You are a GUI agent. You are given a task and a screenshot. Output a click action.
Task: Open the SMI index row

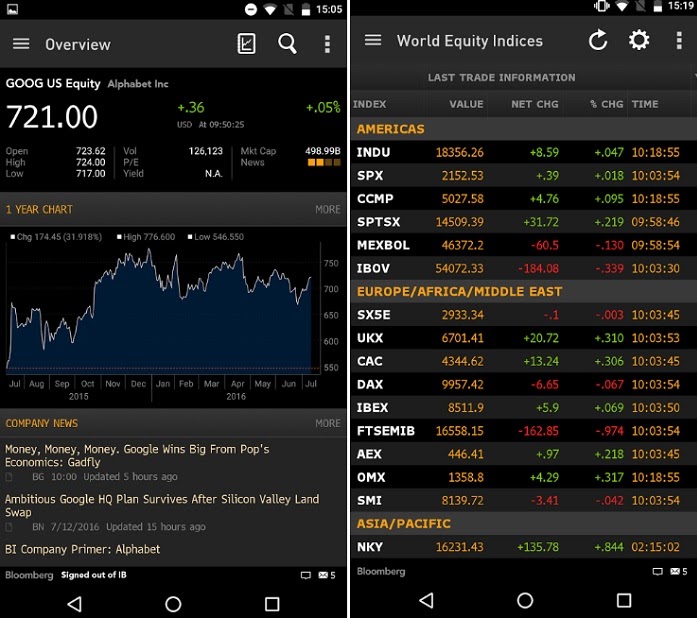point(524,501)
